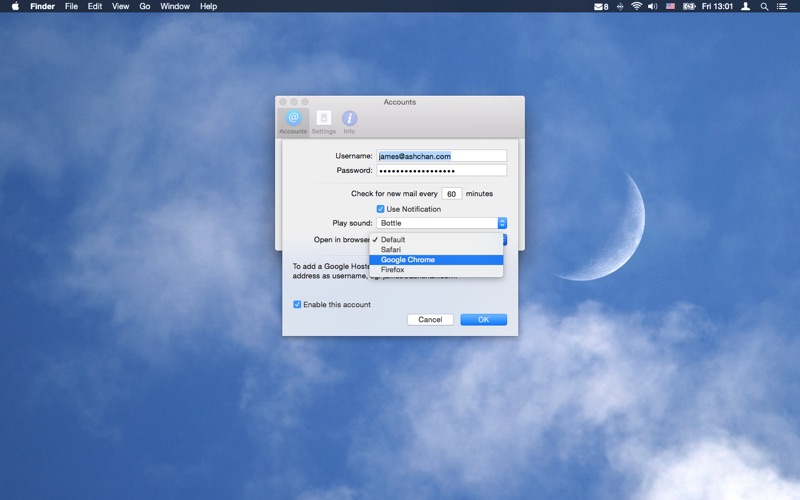Switch to the Settings toolbar icon

(323, 121)
